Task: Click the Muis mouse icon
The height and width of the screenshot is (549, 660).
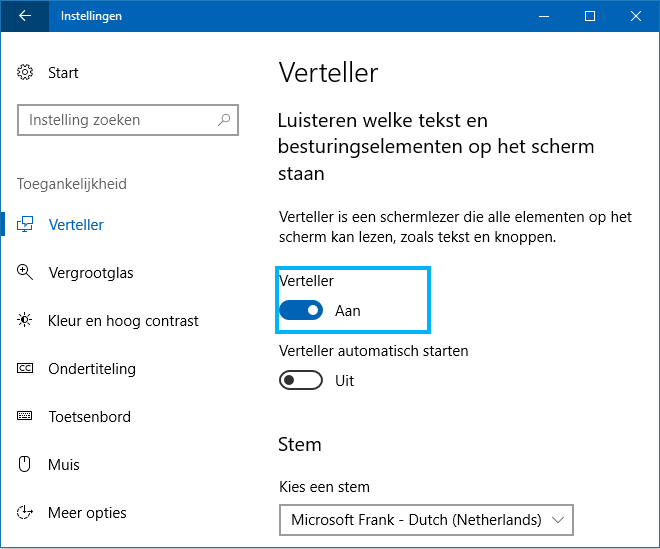Action: (25, 464)
